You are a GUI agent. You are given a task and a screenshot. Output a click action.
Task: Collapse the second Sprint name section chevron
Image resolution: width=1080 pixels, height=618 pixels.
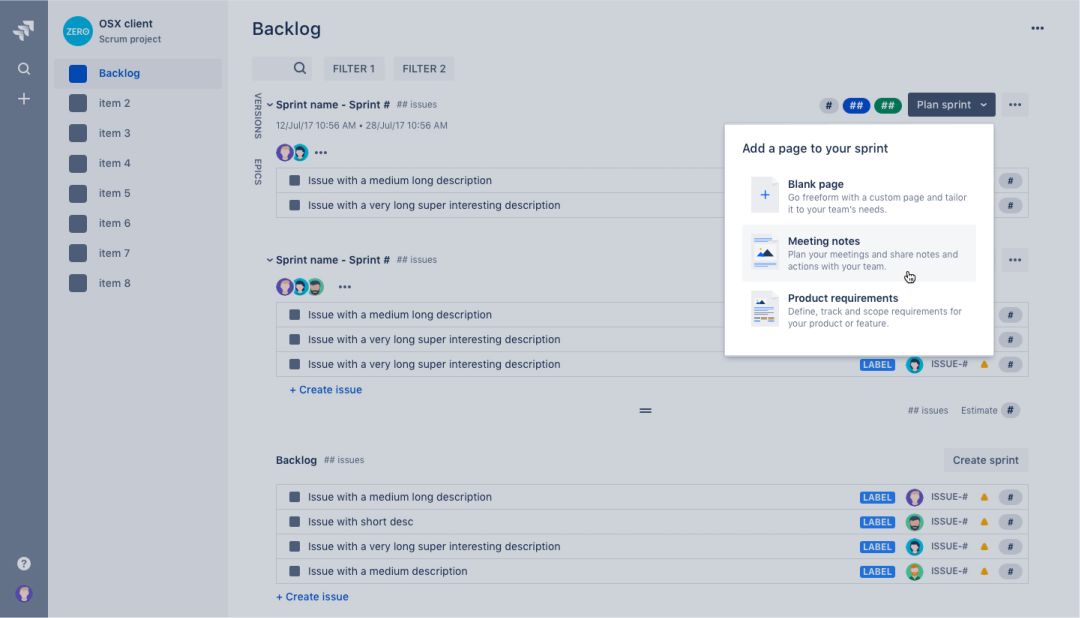(x=270, y=260)
